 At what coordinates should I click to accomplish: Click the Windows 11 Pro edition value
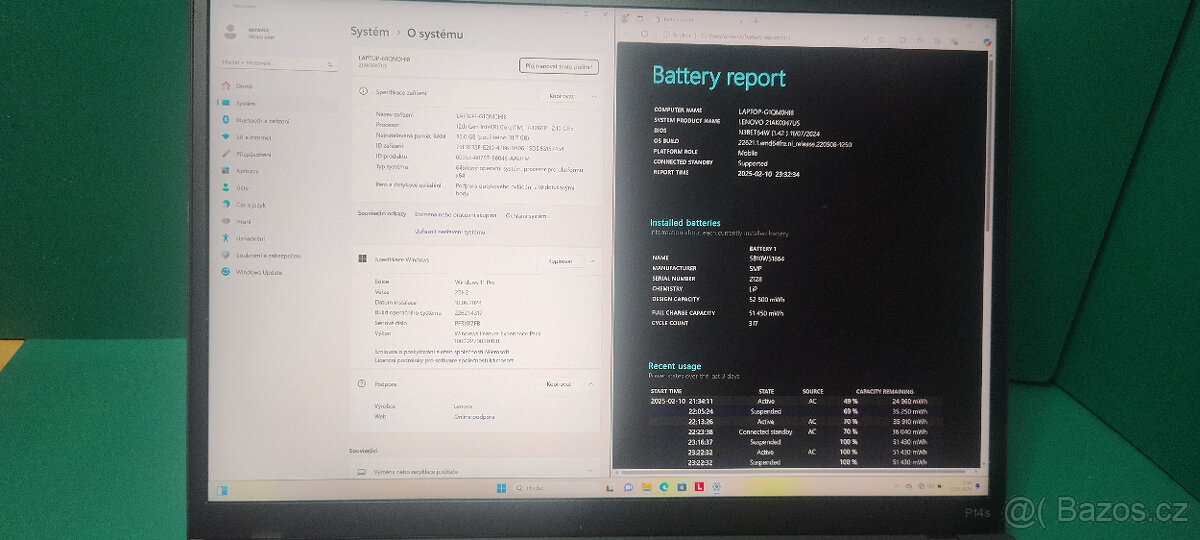click(x=476, y=283)
